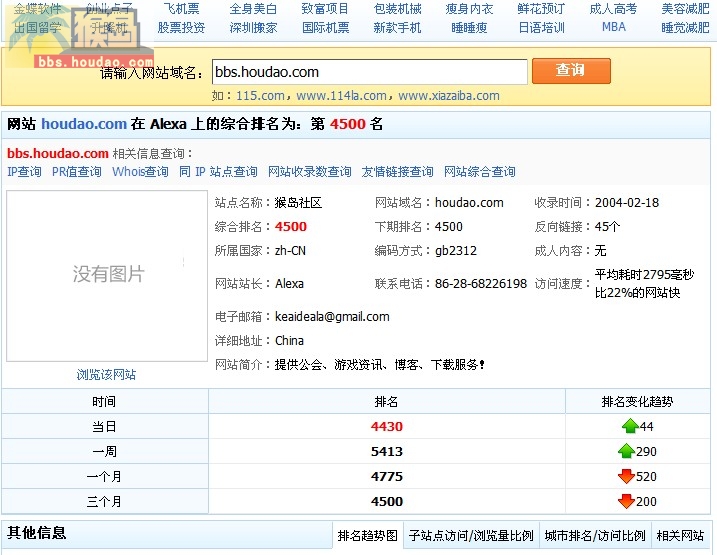Open the 致富项目 ad link
Image resolution: width=717 pixels, height=555 pixels.
(325, 9)
